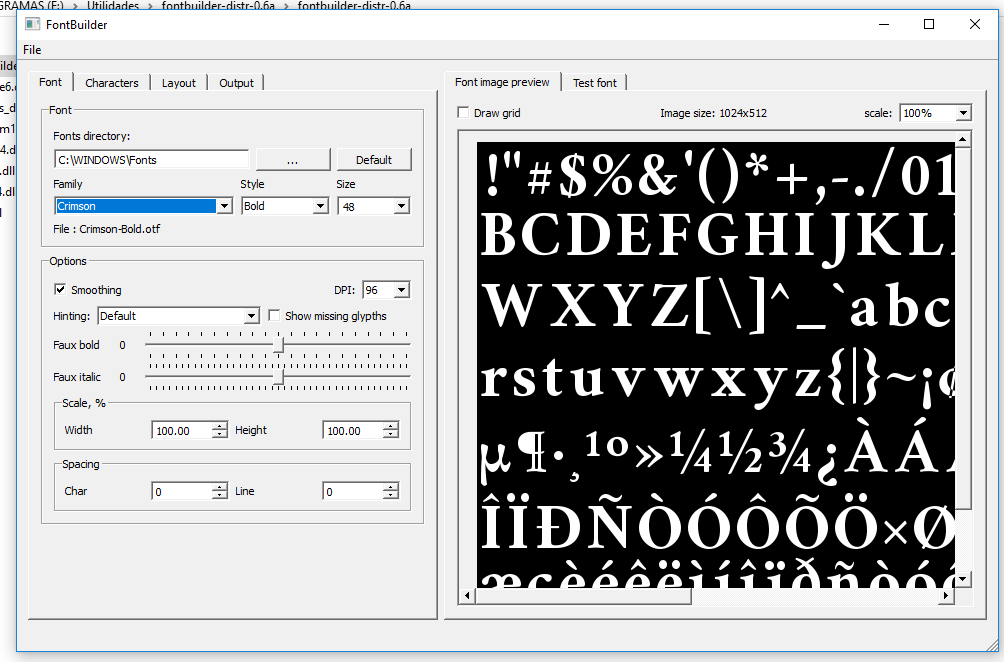Switch to the Characters tab
Viewport: 1004px width, 662px height.
tap(111, 83)
